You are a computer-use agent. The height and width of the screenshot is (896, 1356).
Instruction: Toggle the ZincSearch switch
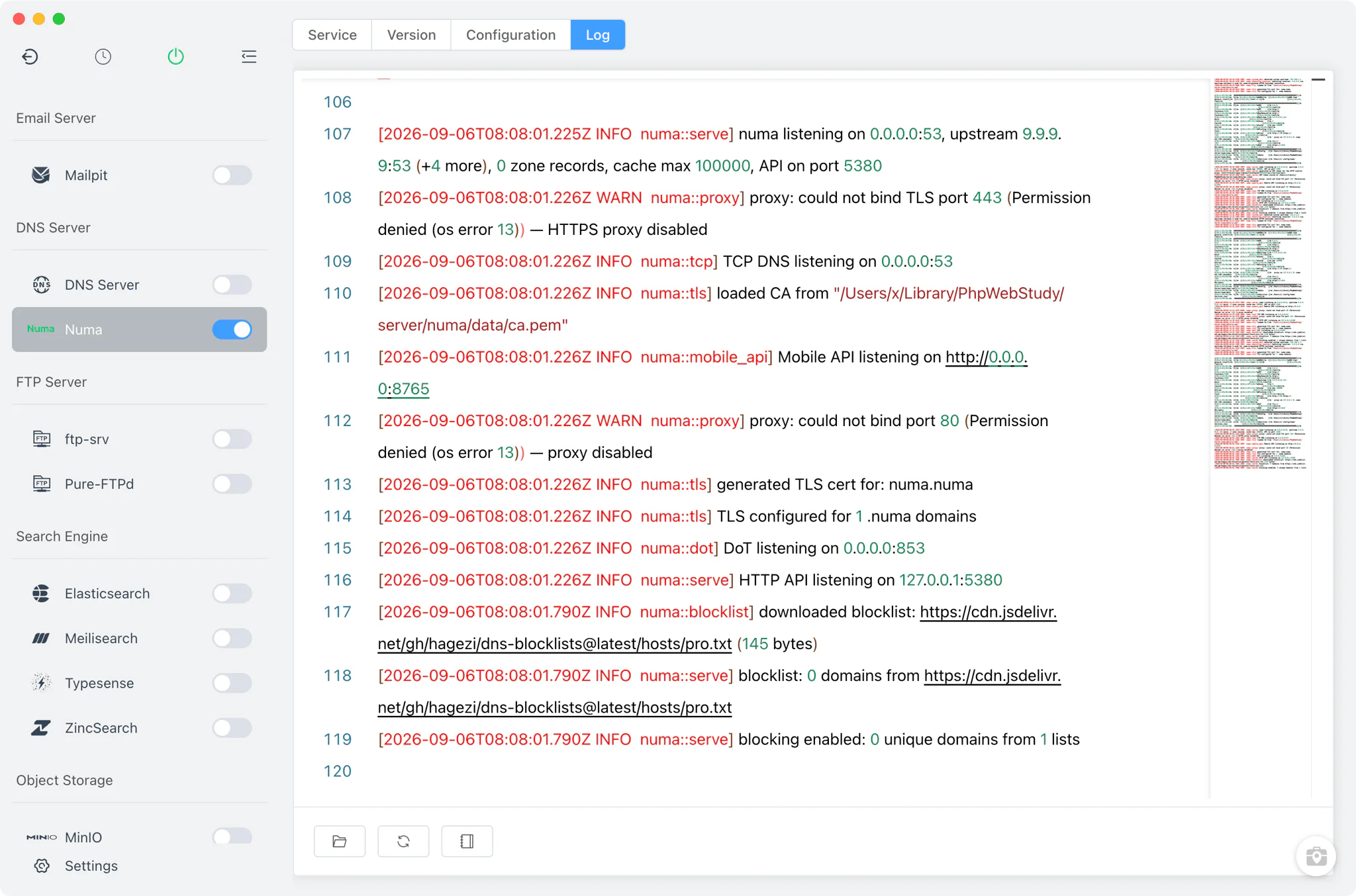coord(232,728)
